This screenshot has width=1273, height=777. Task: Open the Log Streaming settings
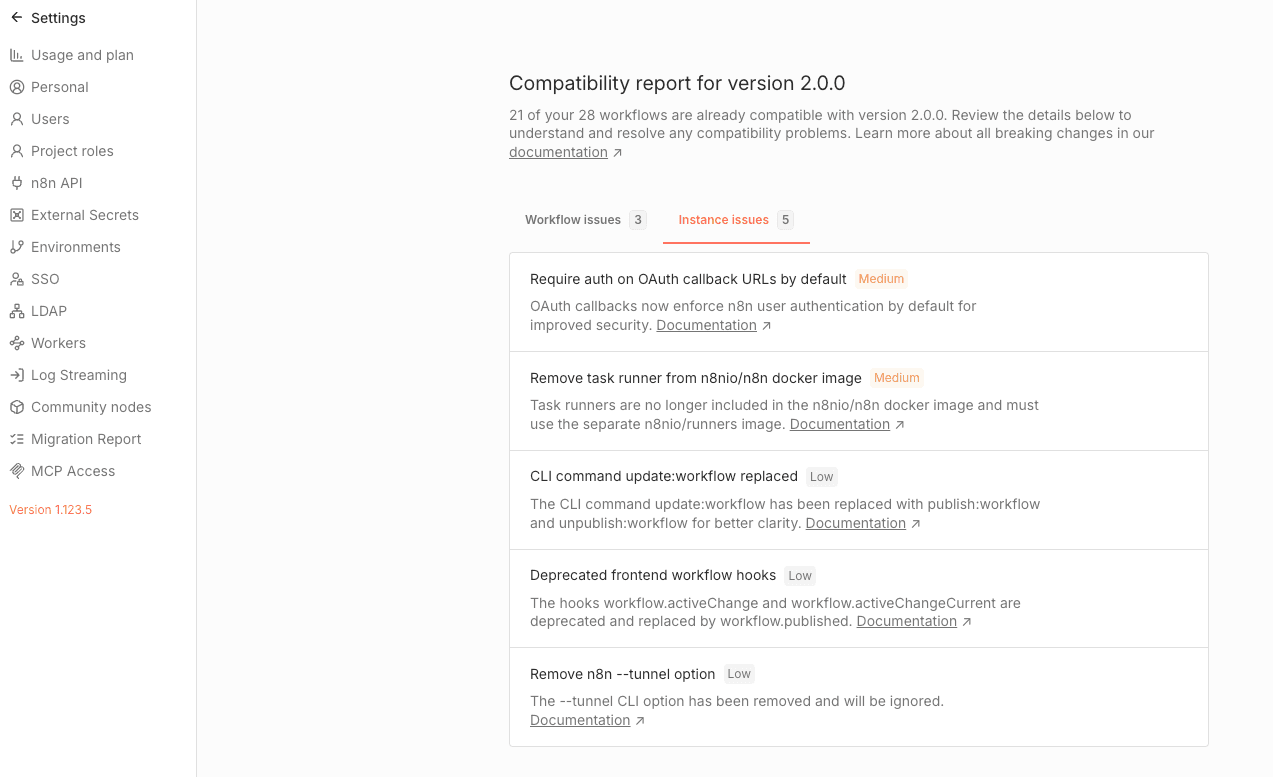78,375
